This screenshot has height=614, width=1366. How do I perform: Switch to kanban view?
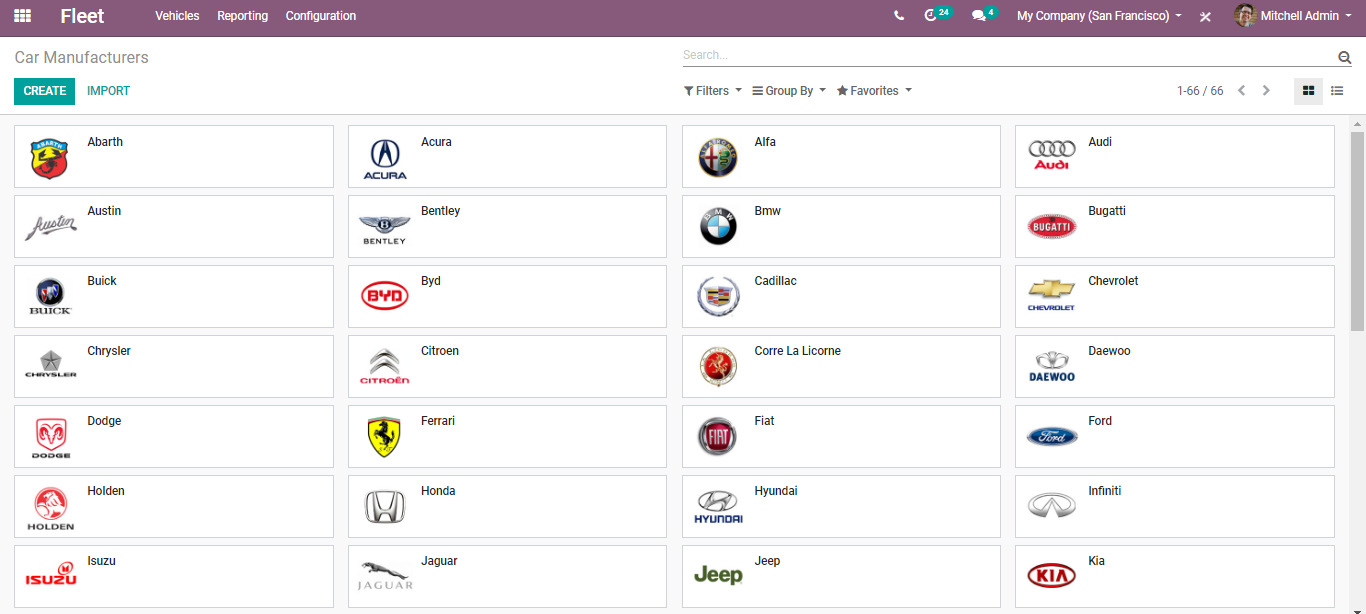(1308, 91)
